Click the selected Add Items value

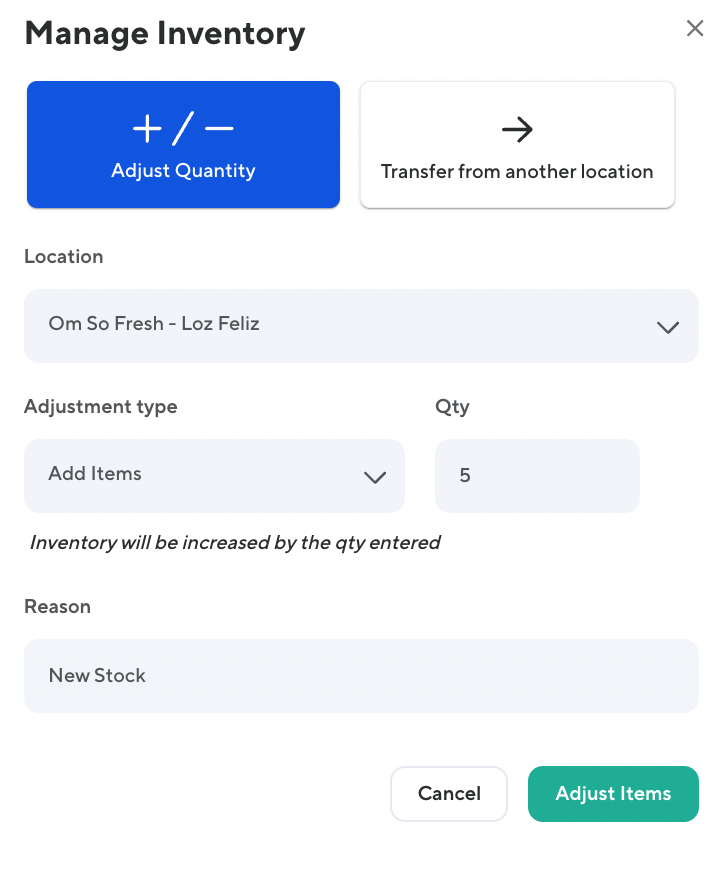tap(95, 474)
